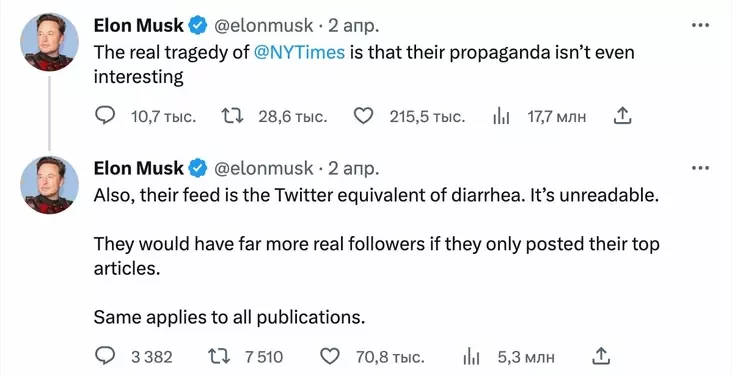Retweet the NYTimes propaganda tweet

point(232,116)
